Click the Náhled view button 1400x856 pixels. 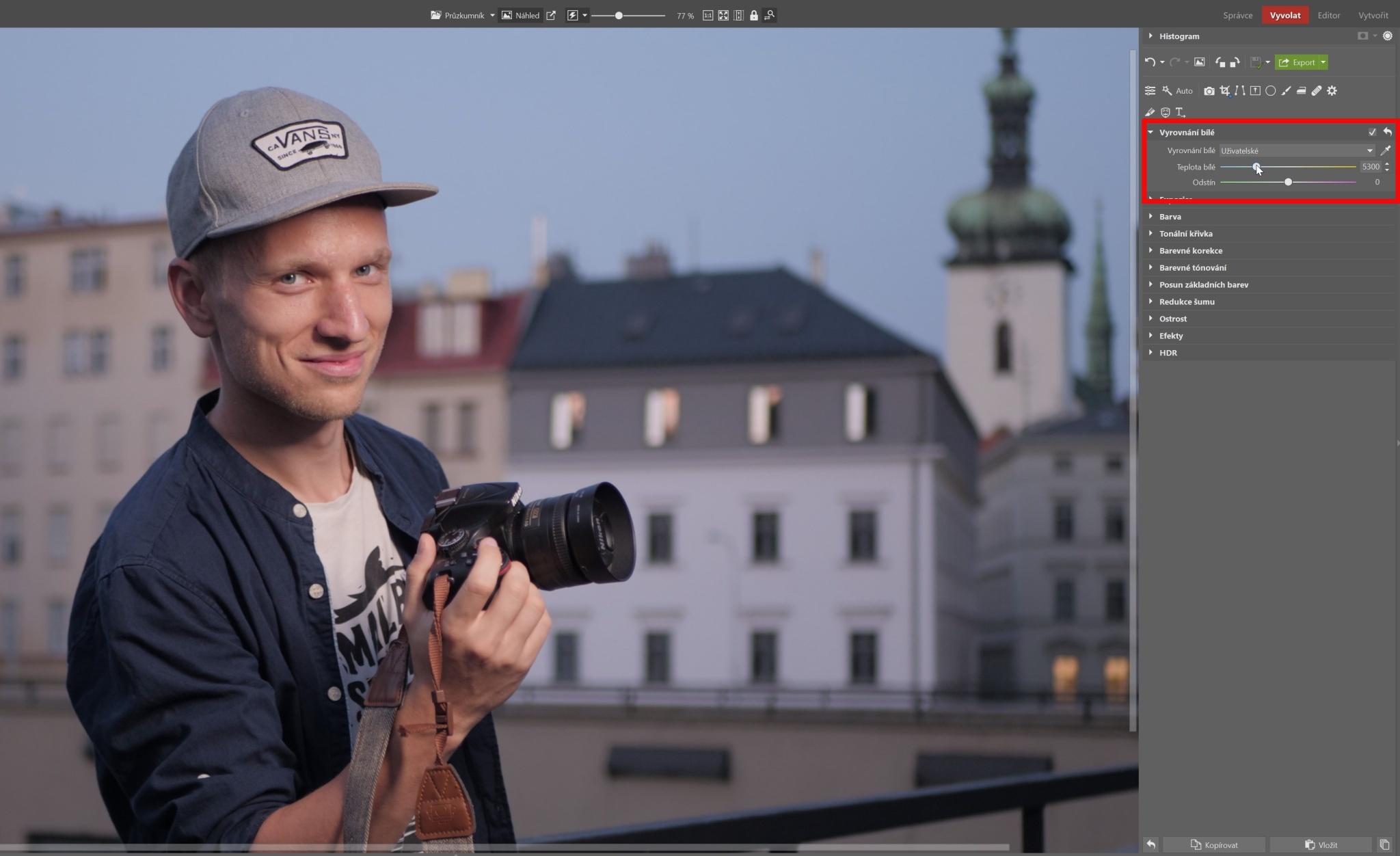(520, 15)
